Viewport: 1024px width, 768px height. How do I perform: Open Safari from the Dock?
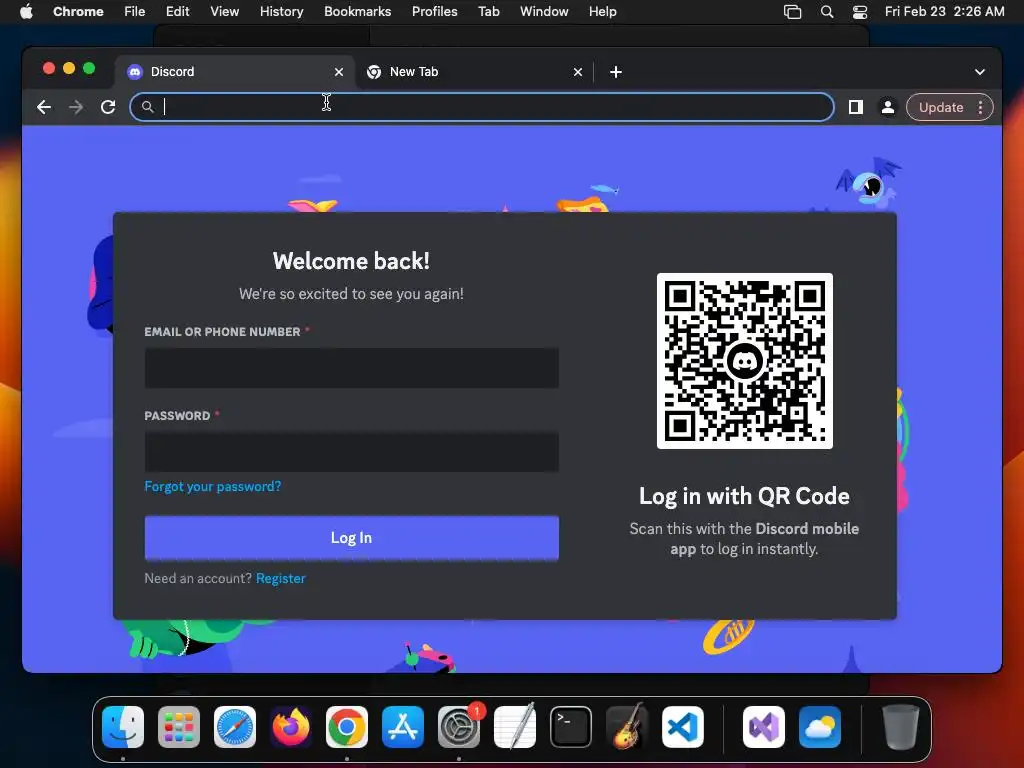tap(235, 727)
